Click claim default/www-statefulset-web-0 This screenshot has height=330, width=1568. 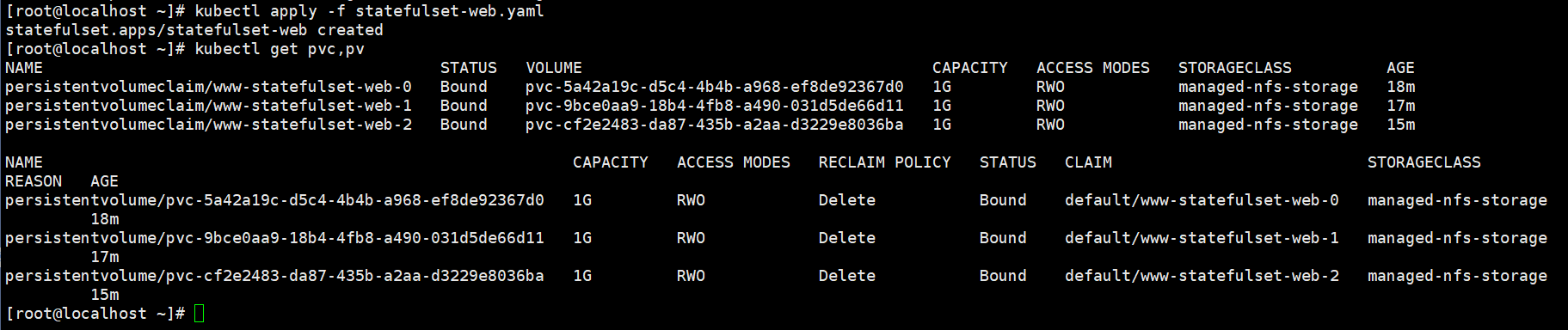(x=1202, y=200)
